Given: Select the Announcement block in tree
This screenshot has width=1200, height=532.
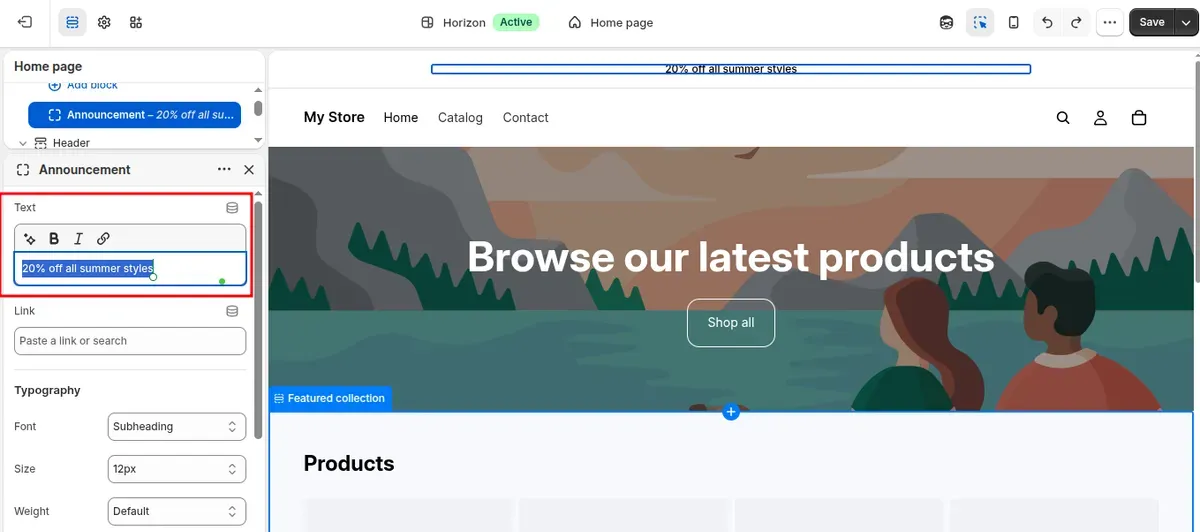Looking at the screenshot, I should pyautogui.click(x=134, y=115).
